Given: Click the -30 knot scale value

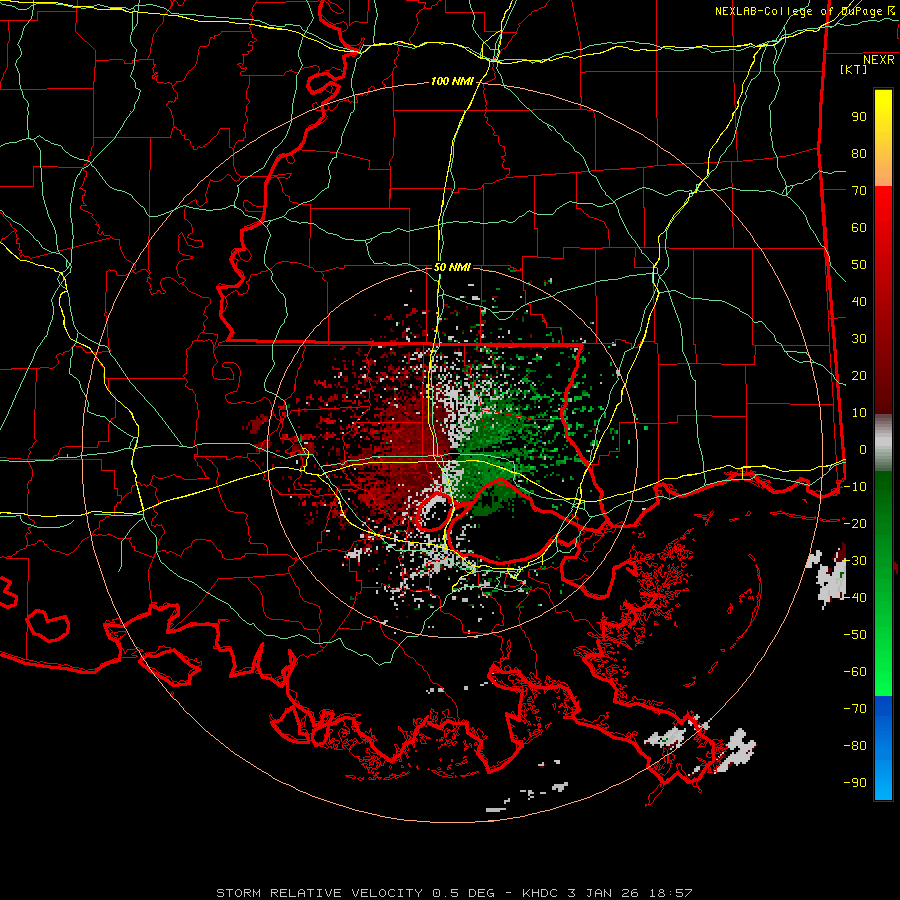Looking at the screenshot, I should (855, 561).
